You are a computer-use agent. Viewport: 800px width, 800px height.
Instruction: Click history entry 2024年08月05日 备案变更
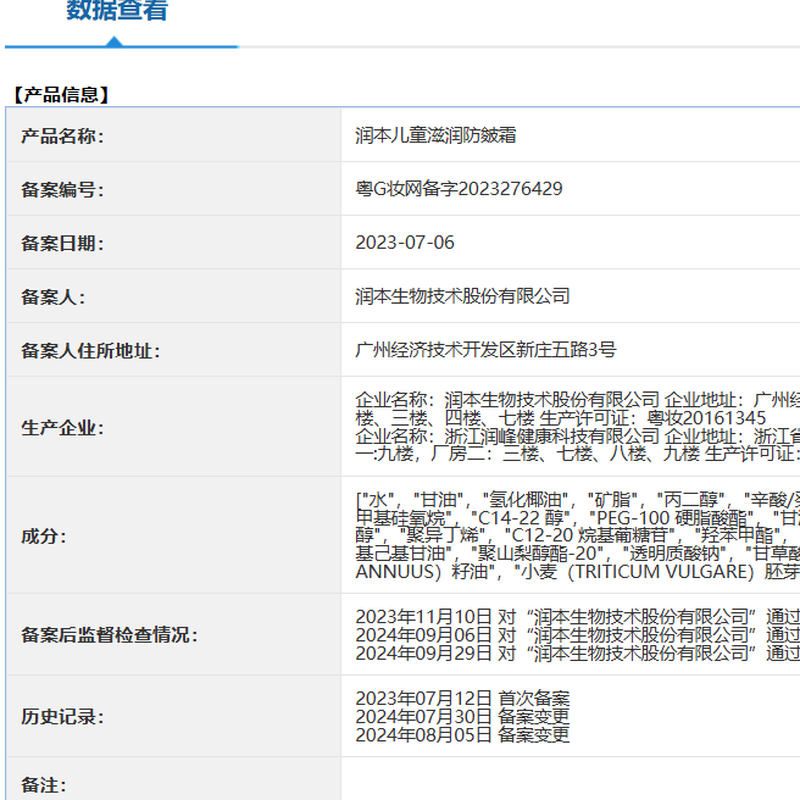[463, 735]
